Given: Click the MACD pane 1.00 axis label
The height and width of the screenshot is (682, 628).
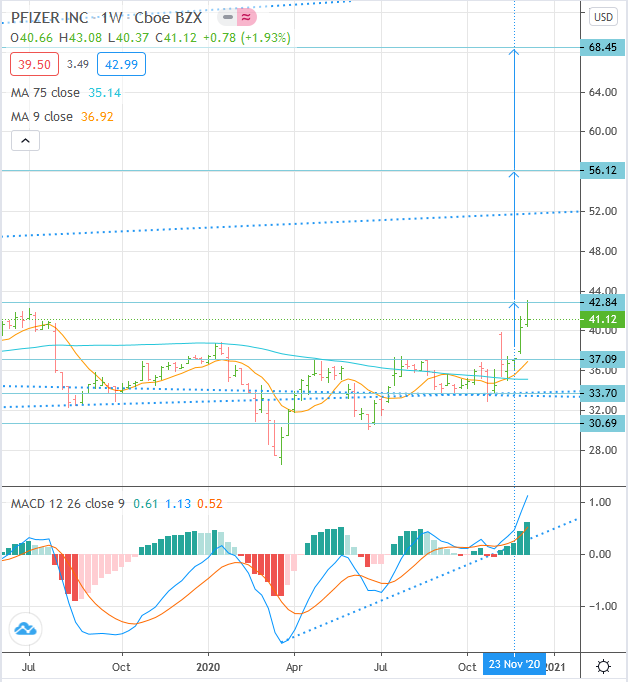Looking at the screenshot, I should click(x=600, y=502).
